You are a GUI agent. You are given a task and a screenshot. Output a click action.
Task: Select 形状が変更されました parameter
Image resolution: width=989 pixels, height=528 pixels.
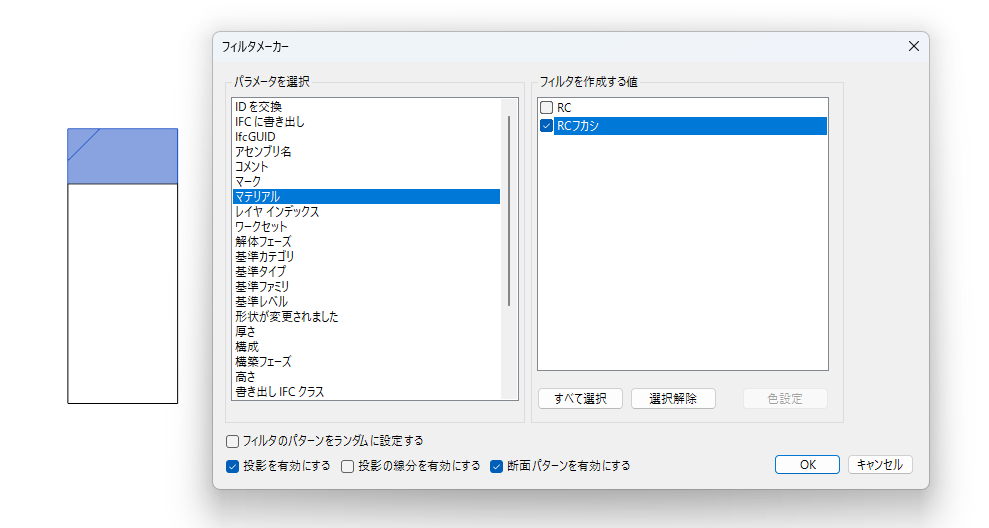(x=366, y=317)
